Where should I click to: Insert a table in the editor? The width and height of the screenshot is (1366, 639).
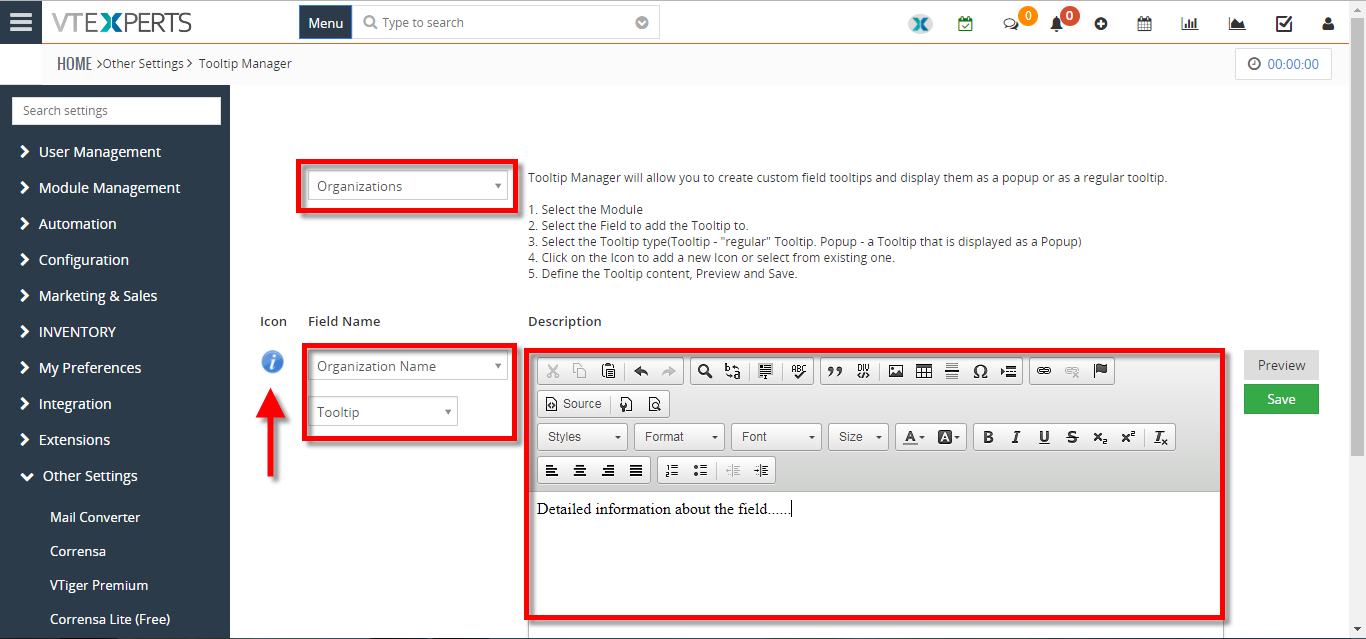(924, 371)
